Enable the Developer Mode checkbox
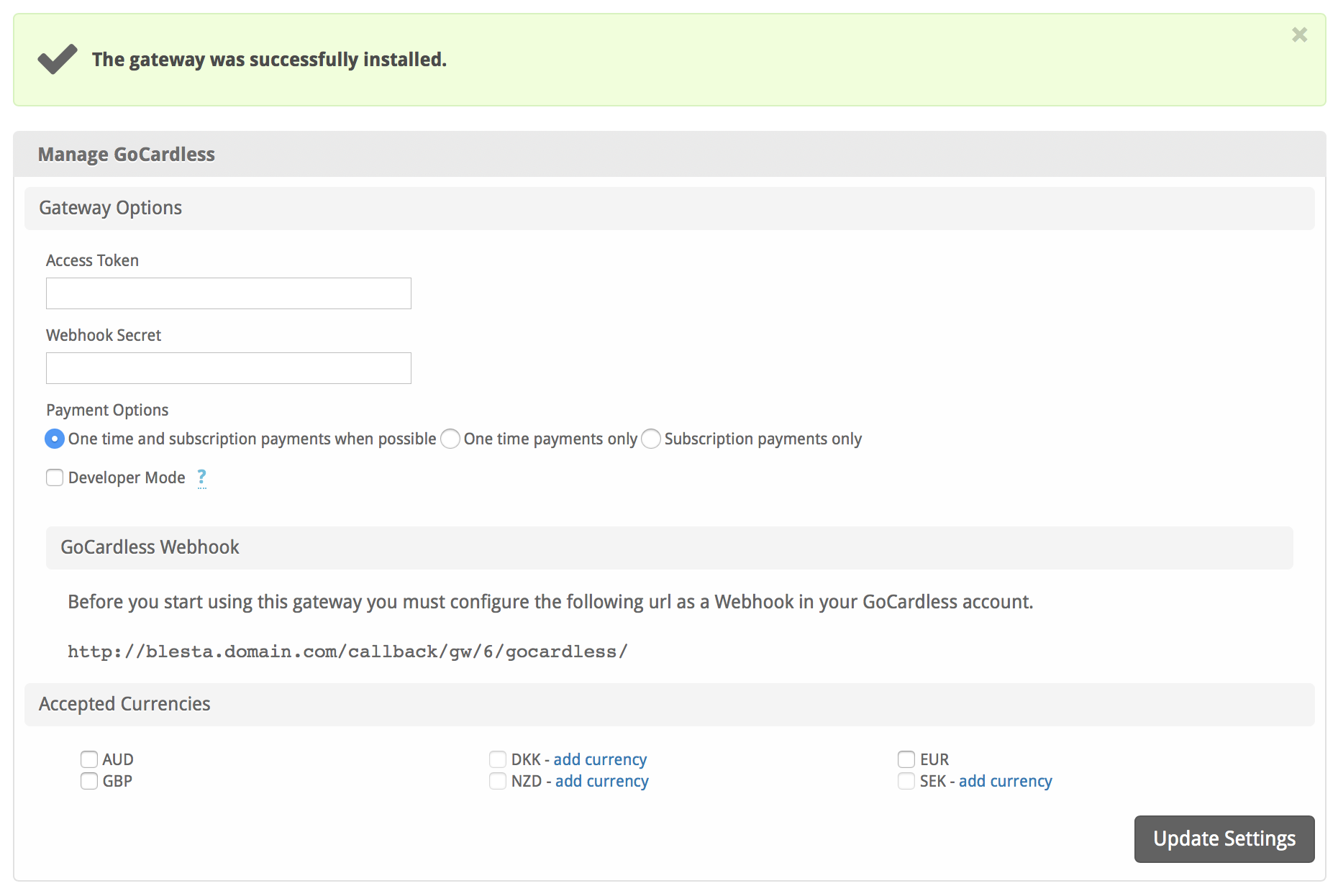 click(x=55, y=477)
